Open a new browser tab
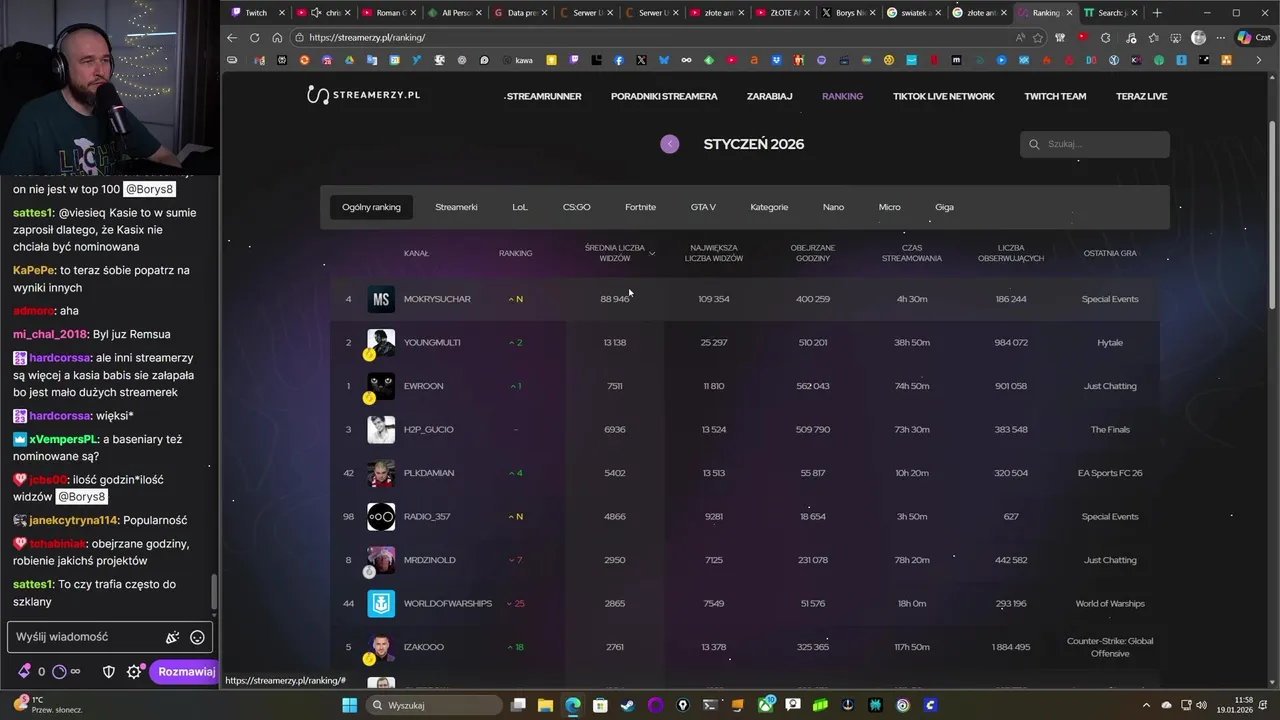1280x720 pixels. pos(1157,13)
